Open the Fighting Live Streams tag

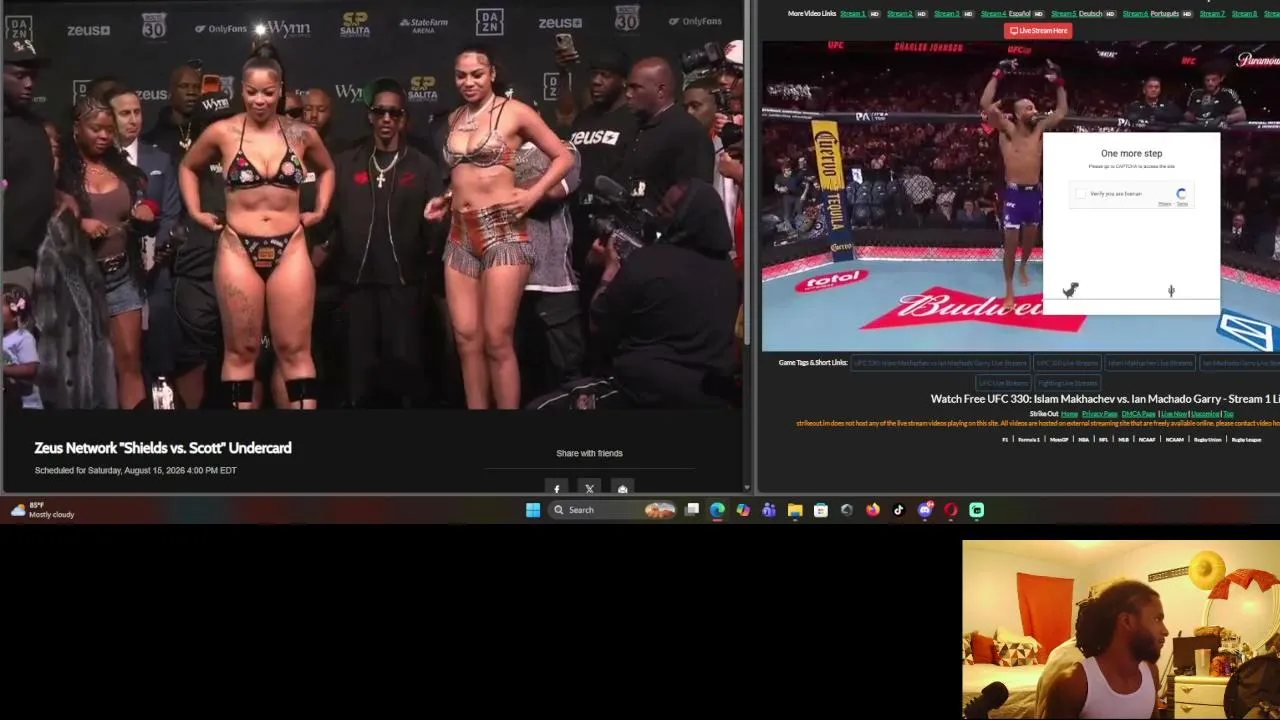pyautogui.click(x=1067, y=383)
